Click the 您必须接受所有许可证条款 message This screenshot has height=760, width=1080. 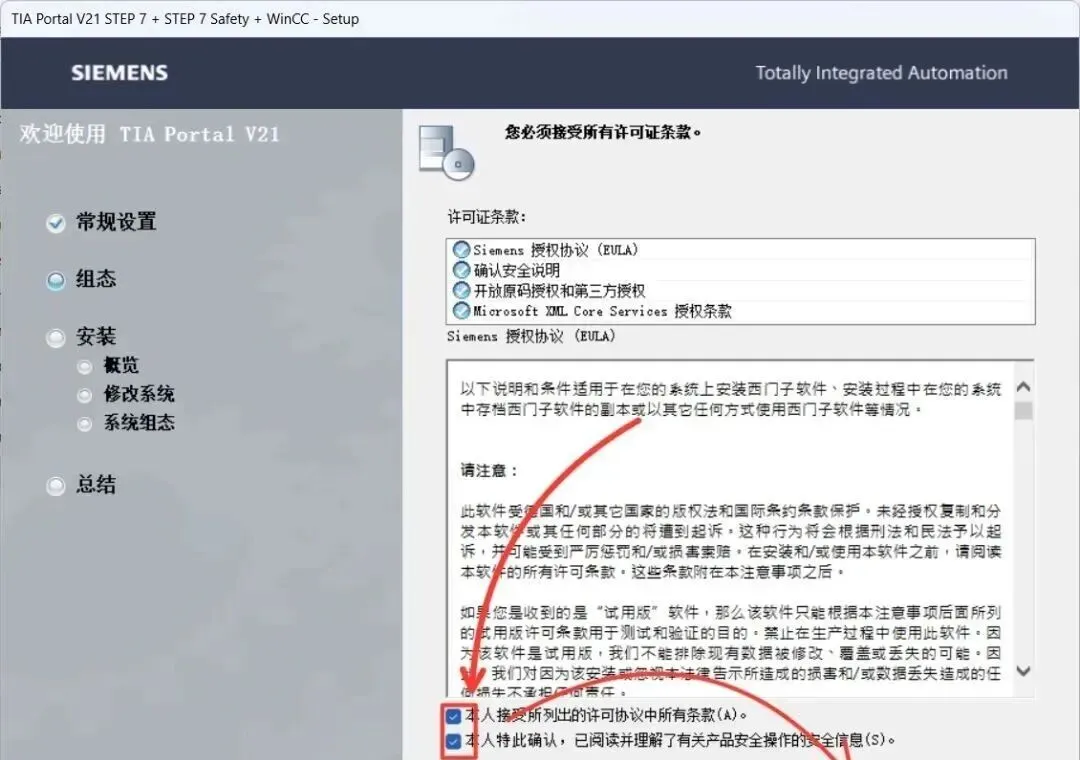pos(603,132)
